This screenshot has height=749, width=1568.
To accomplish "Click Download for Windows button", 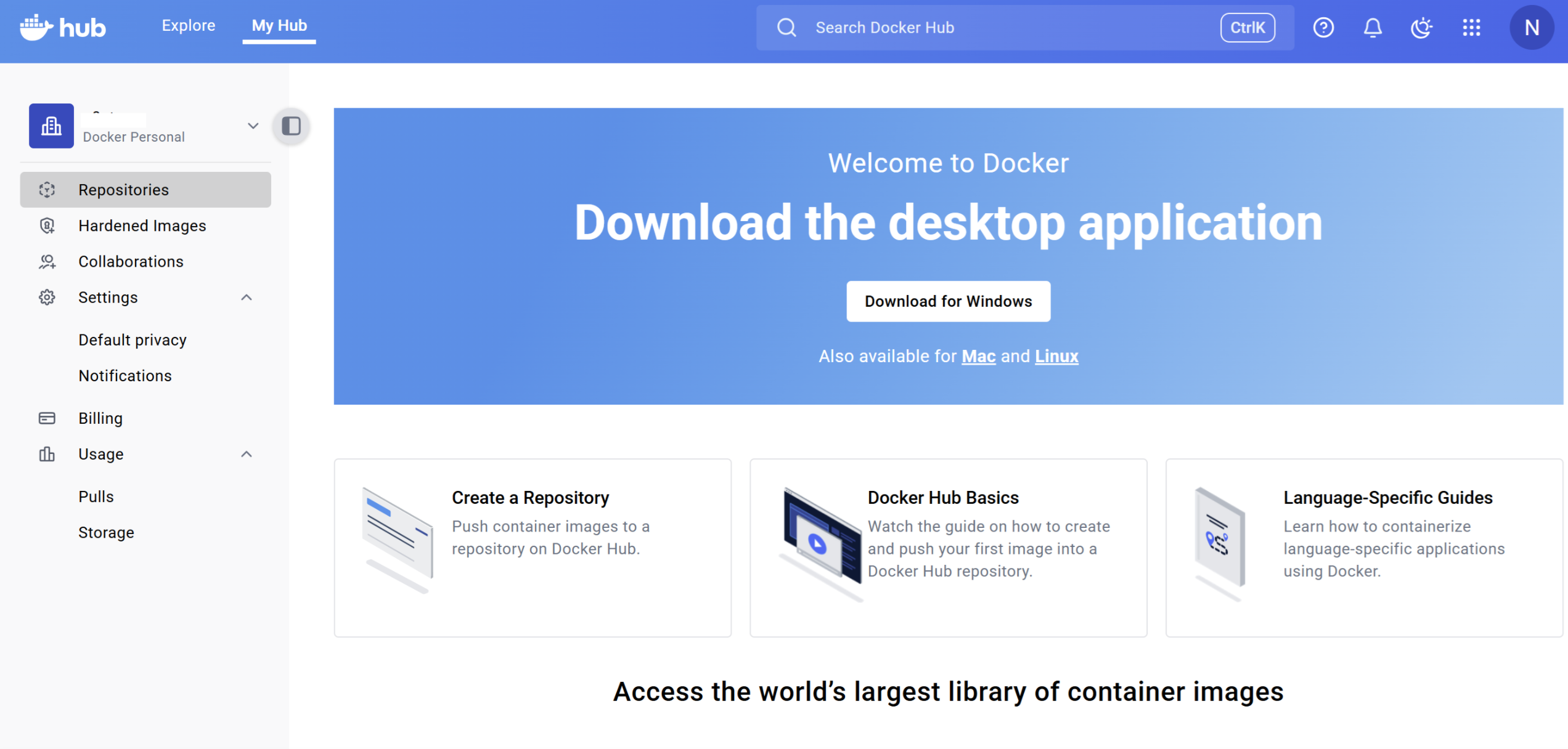I will [948, 301].
